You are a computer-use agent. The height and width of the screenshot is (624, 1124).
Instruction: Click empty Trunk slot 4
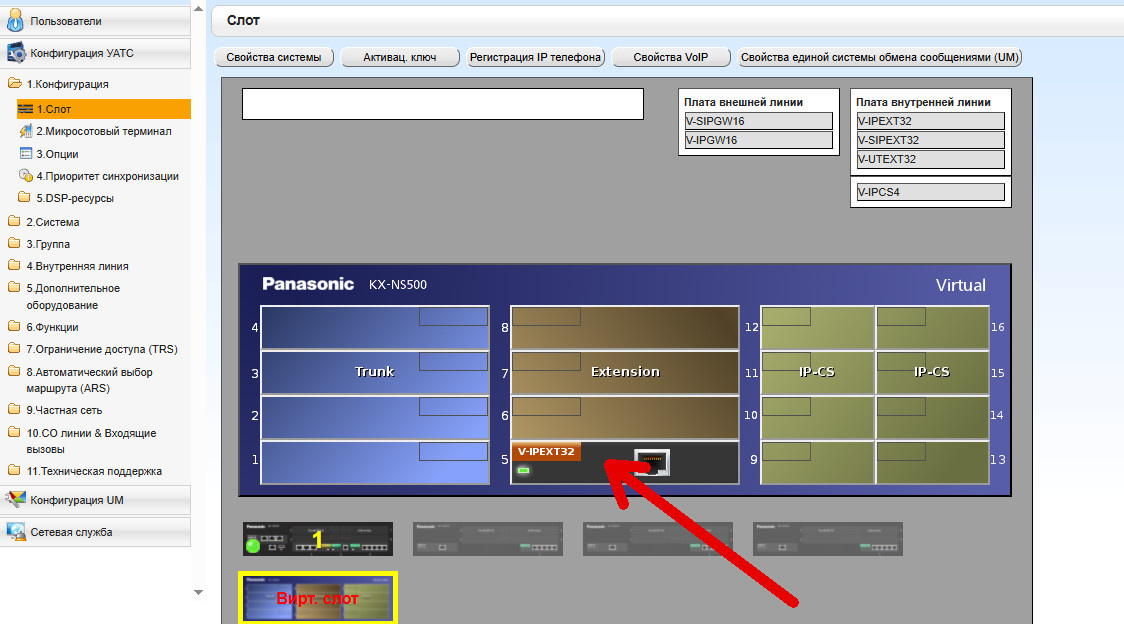(375, 328)
